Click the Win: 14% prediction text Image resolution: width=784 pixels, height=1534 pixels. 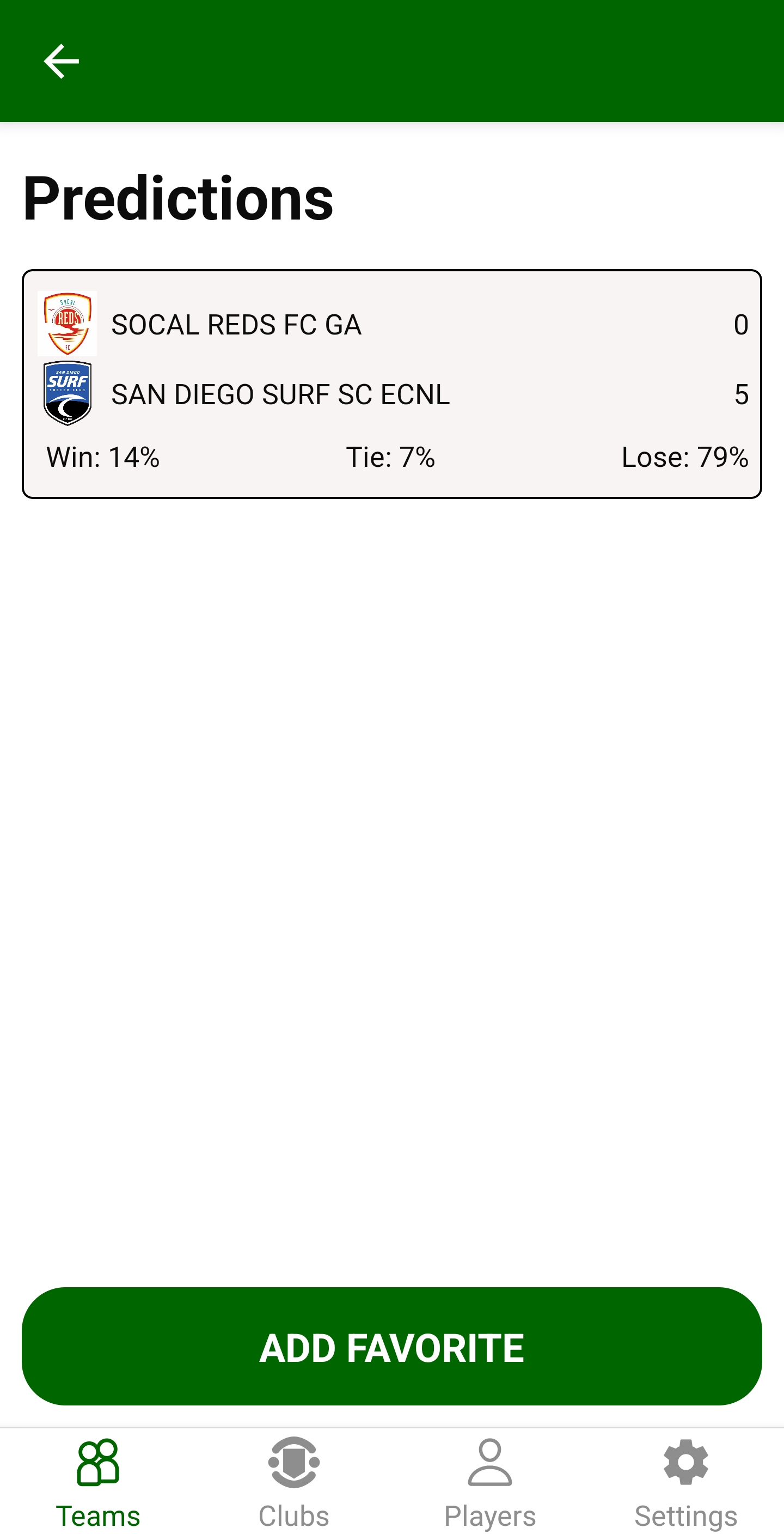(x=103, y=458)
